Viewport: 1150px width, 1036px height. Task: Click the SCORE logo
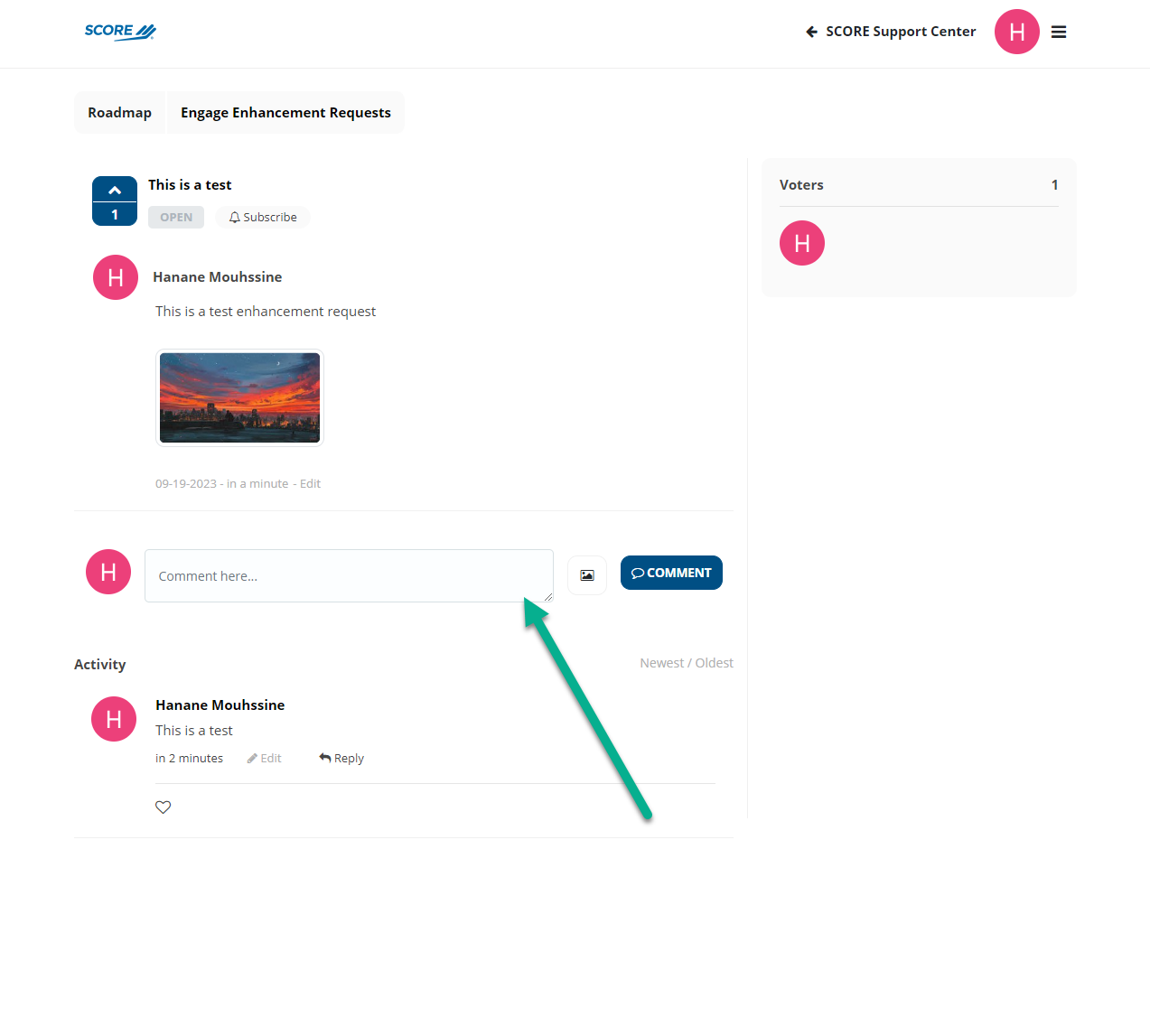coord(120,32)
